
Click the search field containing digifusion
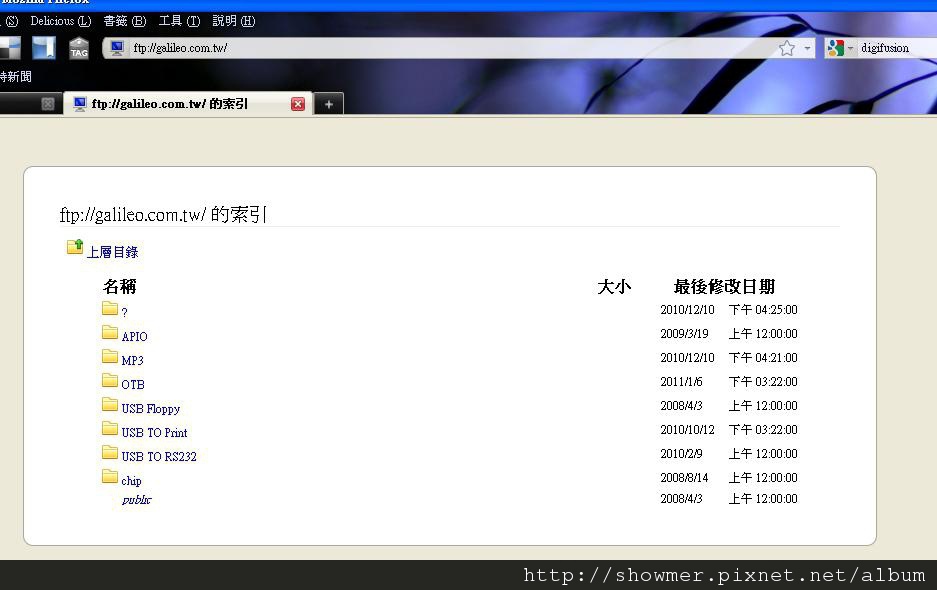click(896, 48)
